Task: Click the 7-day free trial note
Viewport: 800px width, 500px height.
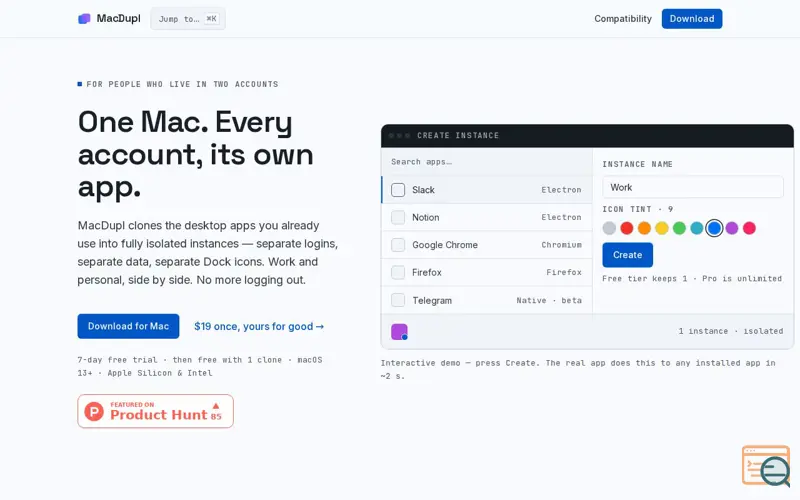Action: tap(200, 366)
